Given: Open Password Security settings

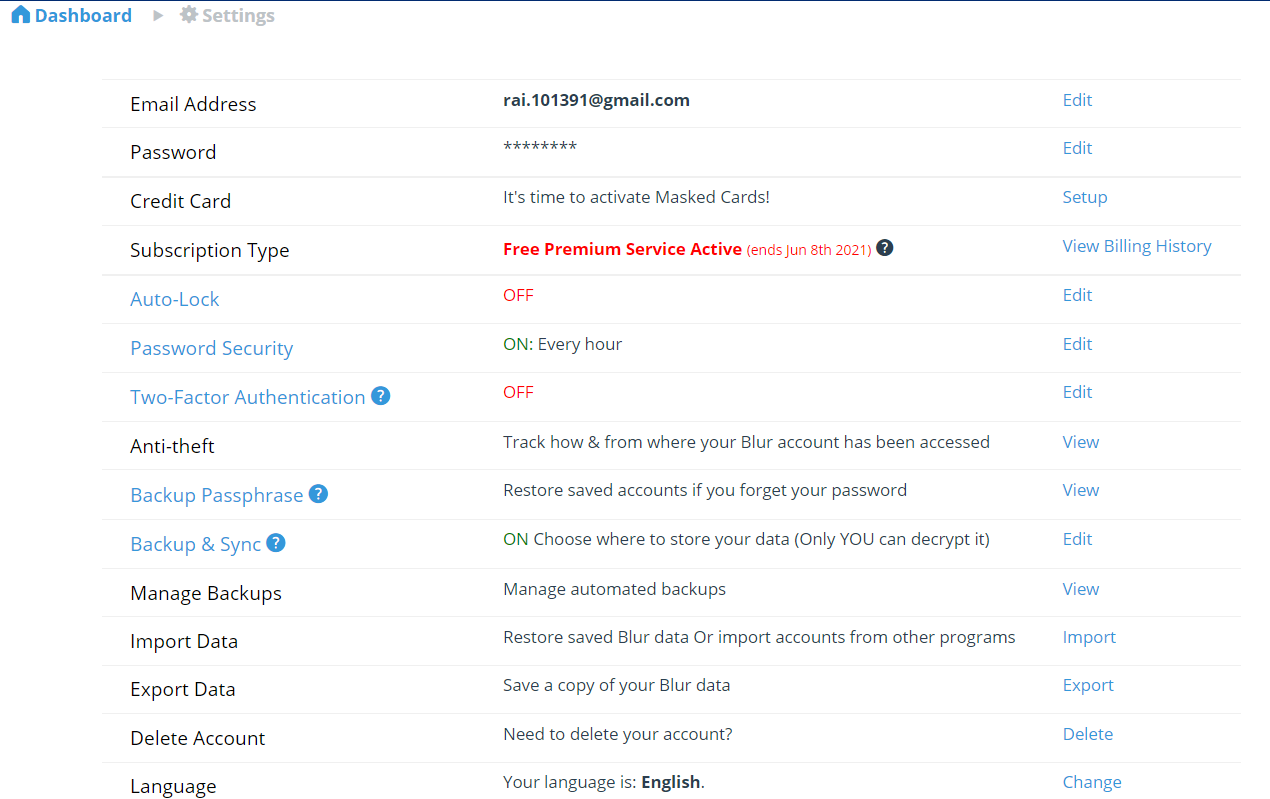Looking at the screenshot, I should pyautogui.click(x=211, y=347).
